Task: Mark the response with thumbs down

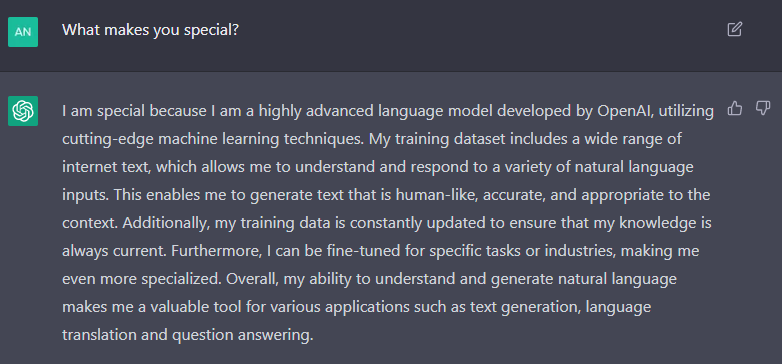Action: [x=763, y=108]
